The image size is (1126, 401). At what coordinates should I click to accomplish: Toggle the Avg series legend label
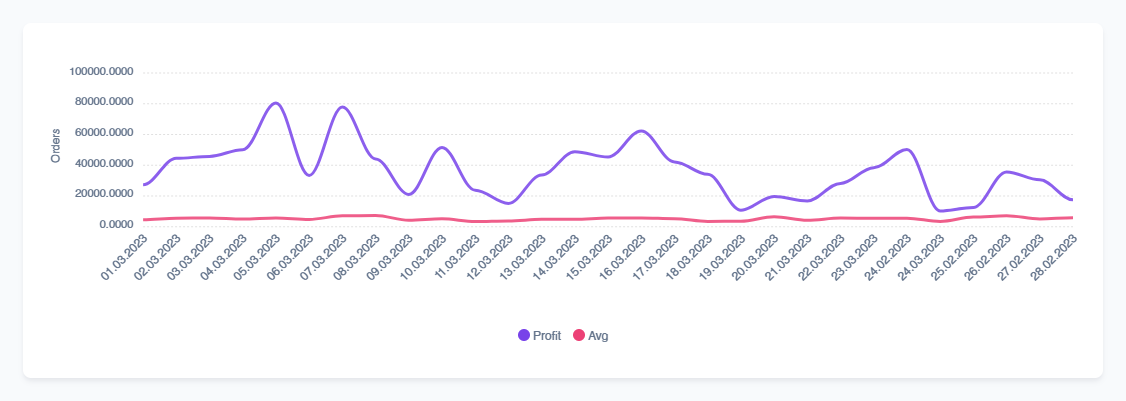598,336
